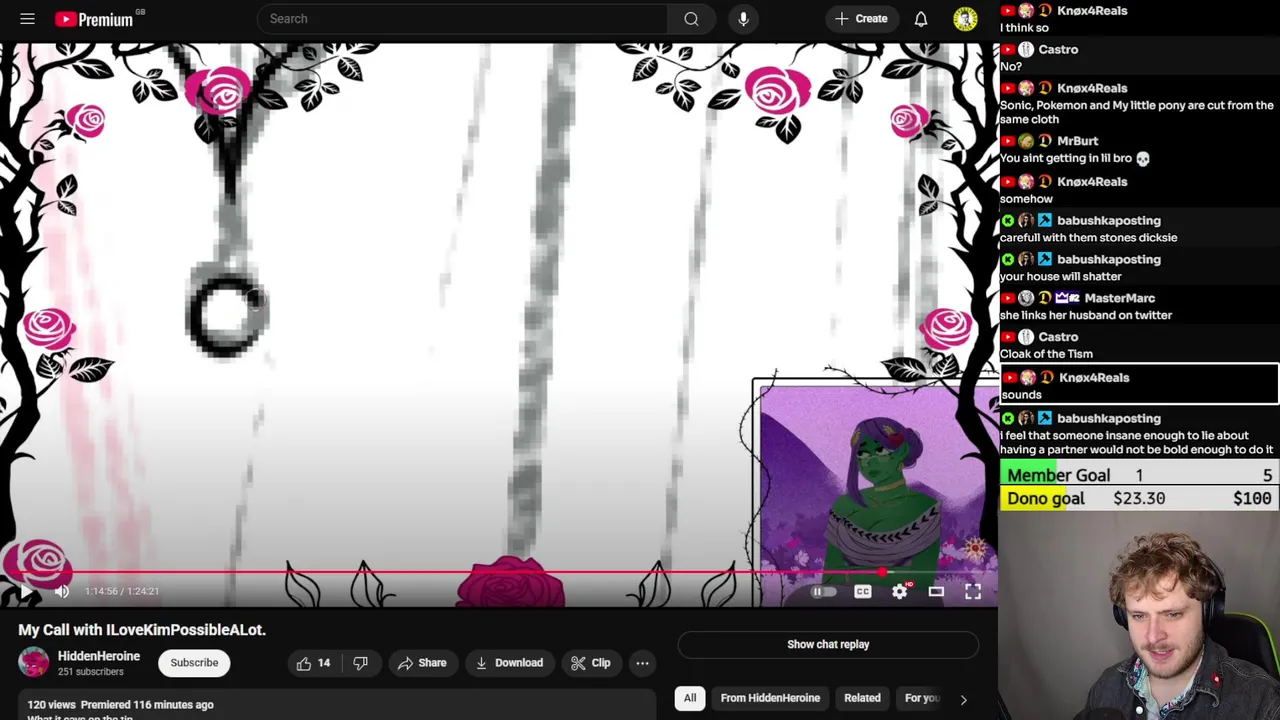Select the All filter chip
Screen dimensions: 1280x720
tap(690, 698)
